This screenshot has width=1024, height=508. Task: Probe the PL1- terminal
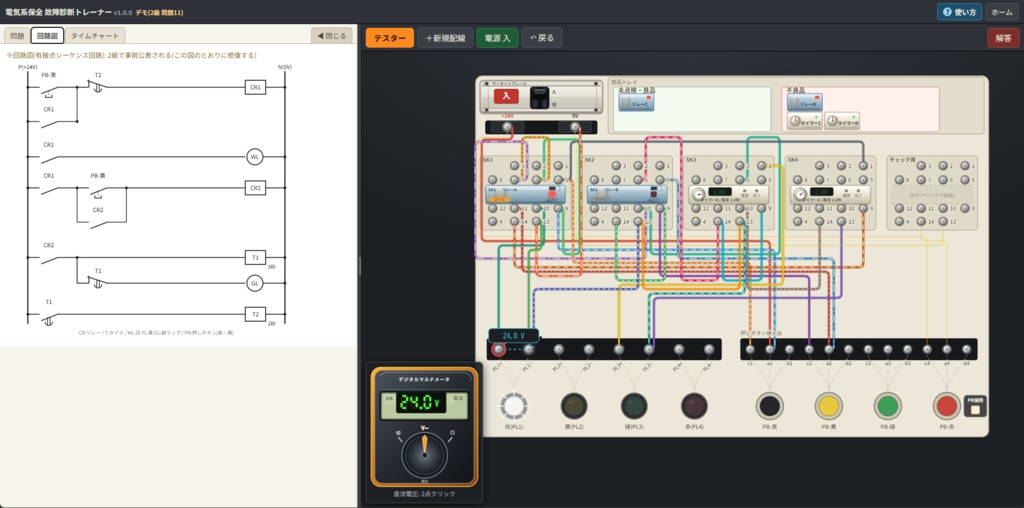[528, 350]
